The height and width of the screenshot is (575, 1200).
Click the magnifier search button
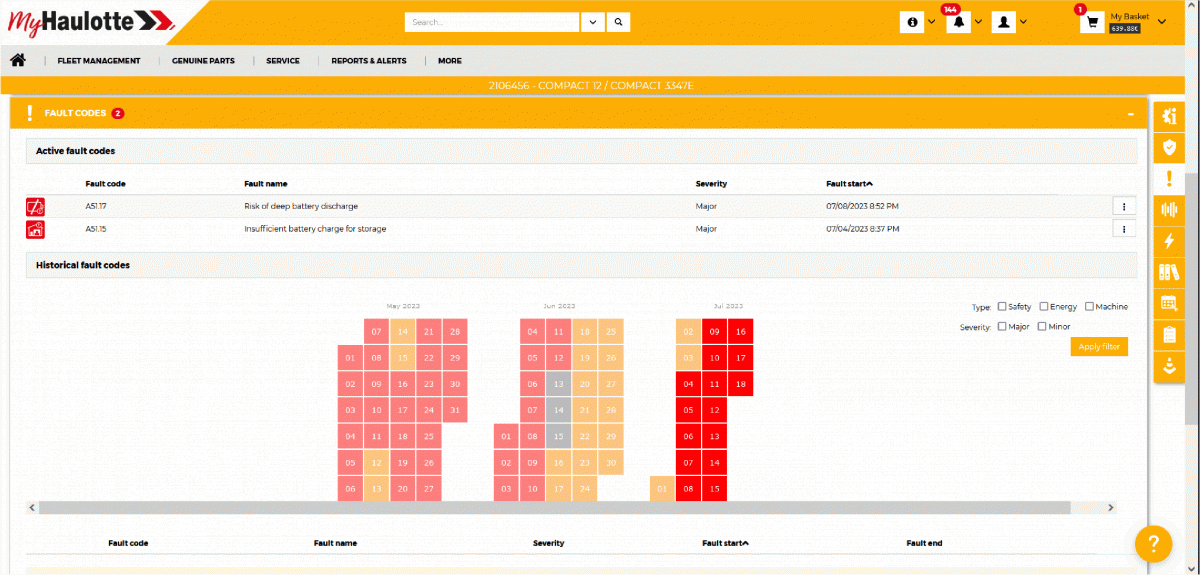619,22
